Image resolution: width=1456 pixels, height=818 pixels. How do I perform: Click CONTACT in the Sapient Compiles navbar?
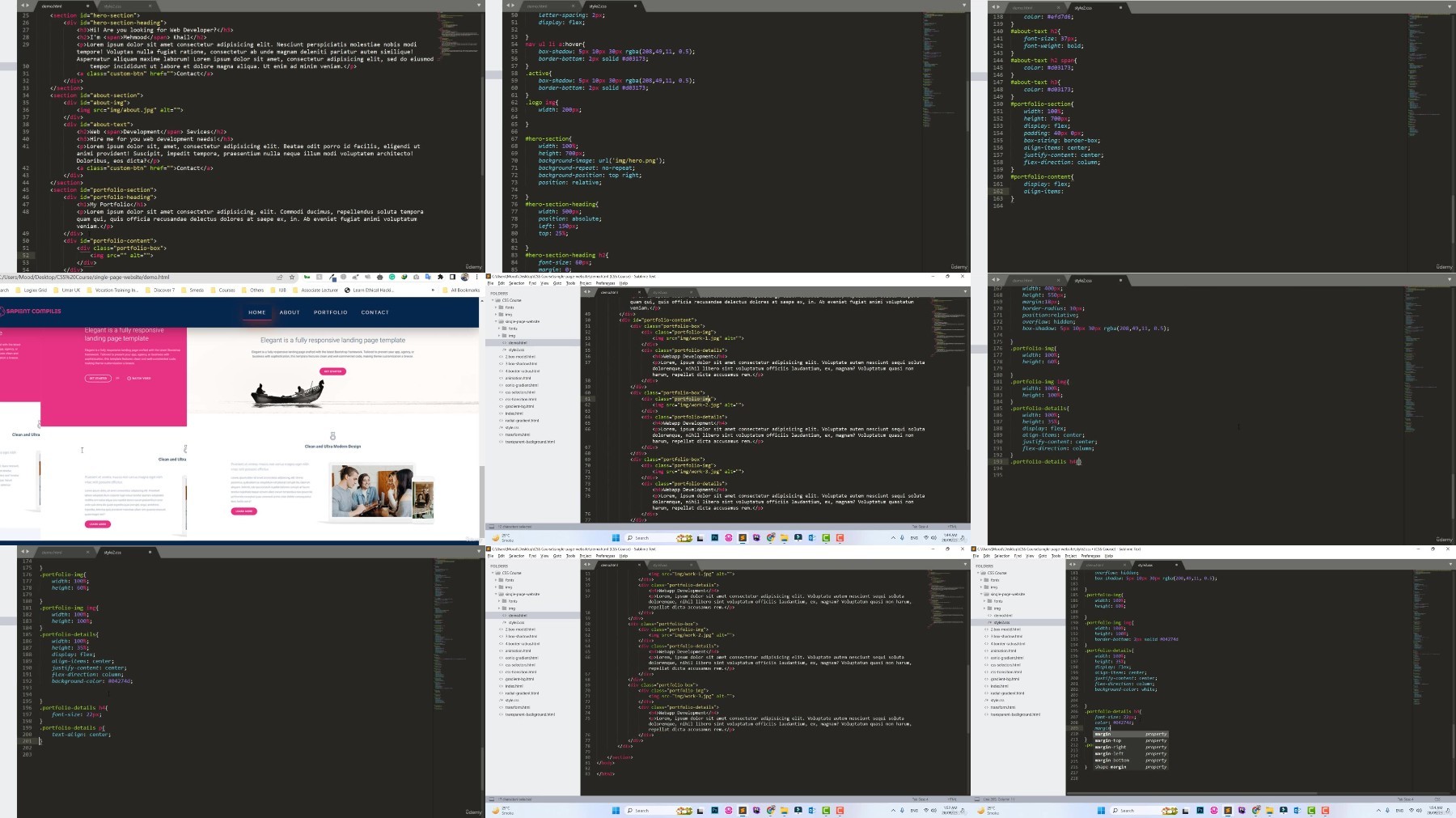tap(375, 312)
